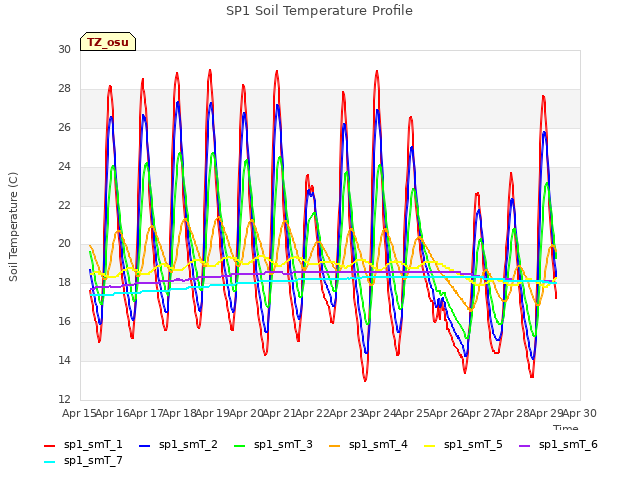Select the sp1_smT_5 legend label
Viewport: 640px width, 480px height.
(473, 445)
